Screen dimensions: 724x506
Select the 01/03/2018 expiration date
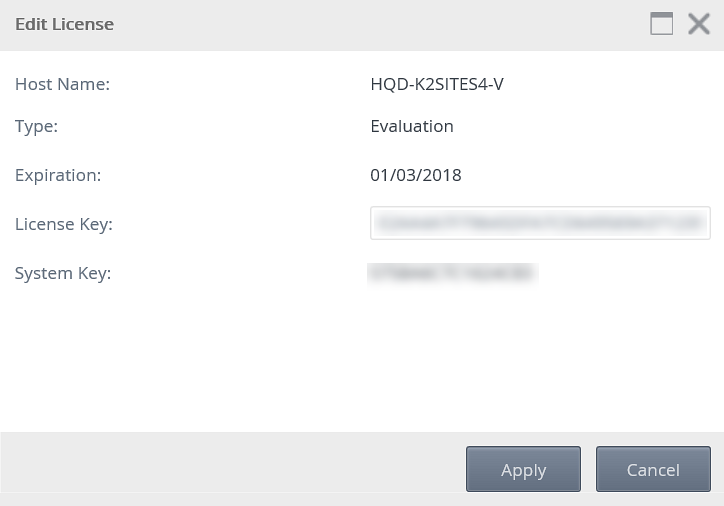pyautogui.click(x=416, y=175)
